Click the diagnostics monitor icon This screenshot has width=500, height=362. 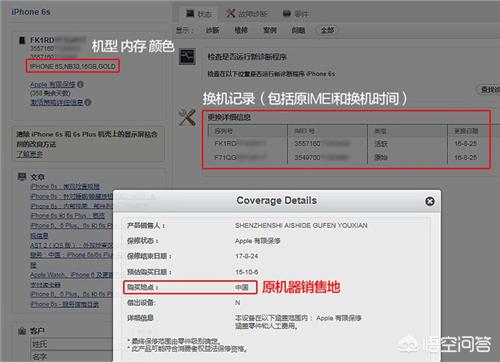187,56
